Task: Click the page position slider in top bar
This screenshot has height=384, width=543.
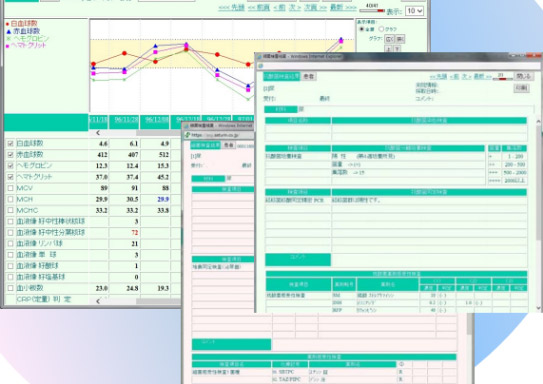Action: (372, 11)
